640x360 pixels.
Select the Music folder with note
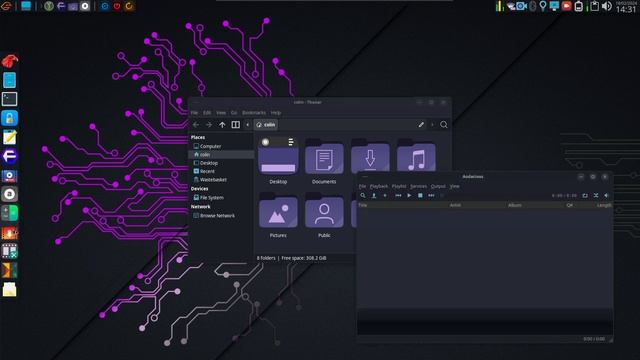click(x=416, y=155)
